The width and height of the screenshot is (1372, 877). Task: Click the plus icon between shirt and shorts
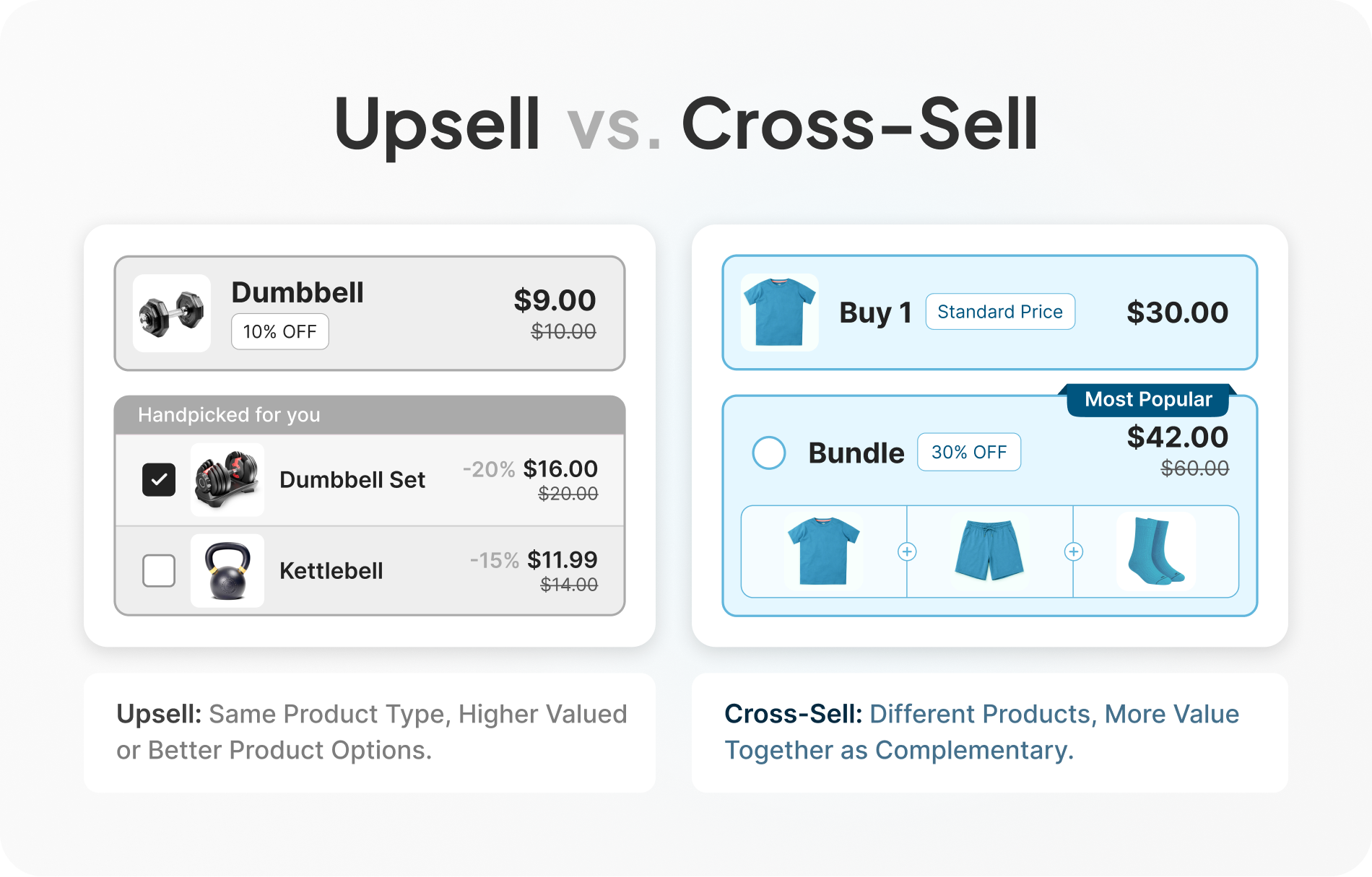click(907, 551)
